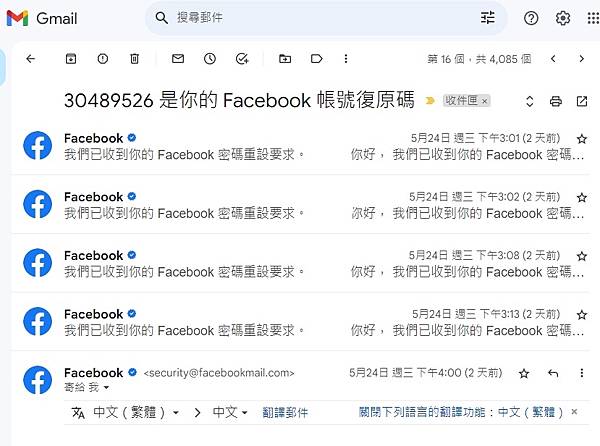
Task: Open search filter options icon
Action: (488, 18)
